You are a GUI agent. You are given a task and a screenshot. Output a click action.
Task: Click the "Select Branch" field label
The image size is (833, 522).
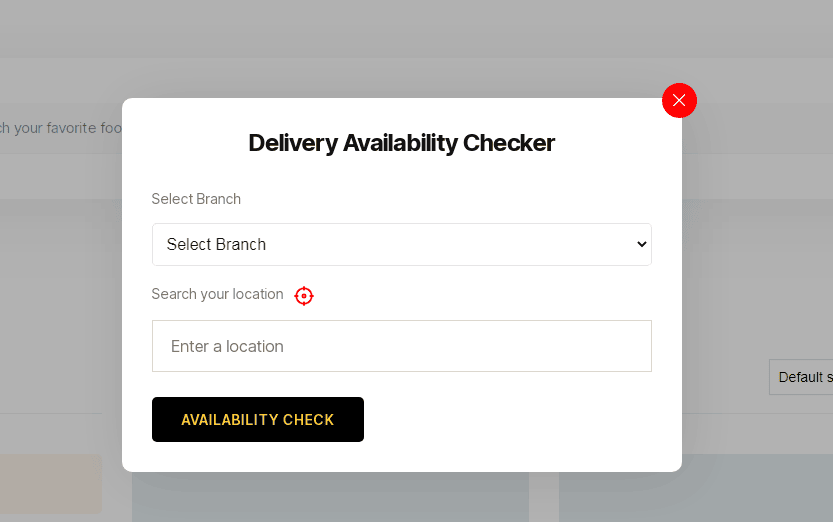pos(196,199)
